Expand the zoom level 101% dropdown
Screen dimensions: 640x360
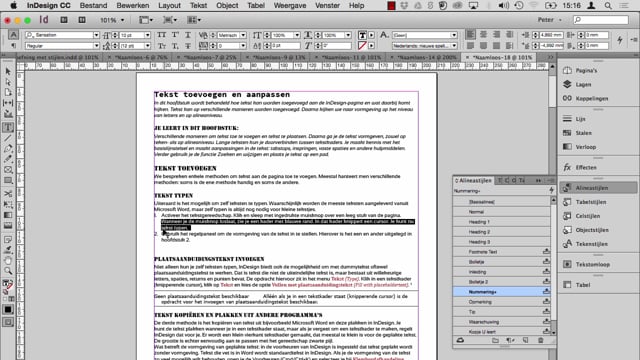point(112,20)
